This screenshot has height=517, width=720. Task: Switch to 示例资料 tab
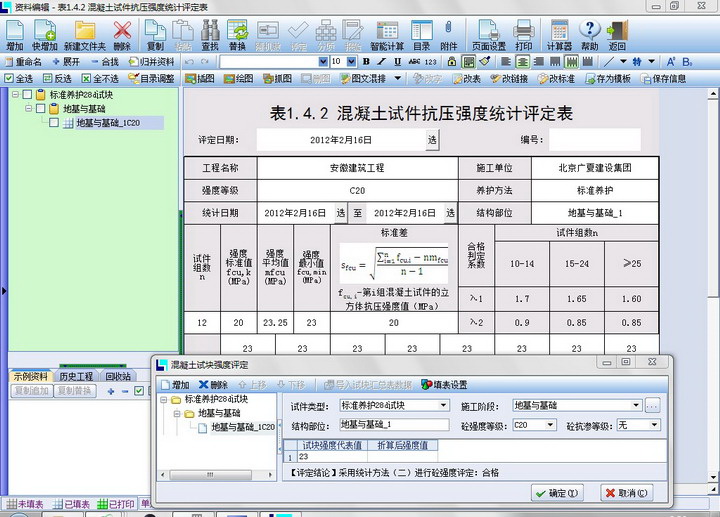pyautogui.click(x=30, y=377)
